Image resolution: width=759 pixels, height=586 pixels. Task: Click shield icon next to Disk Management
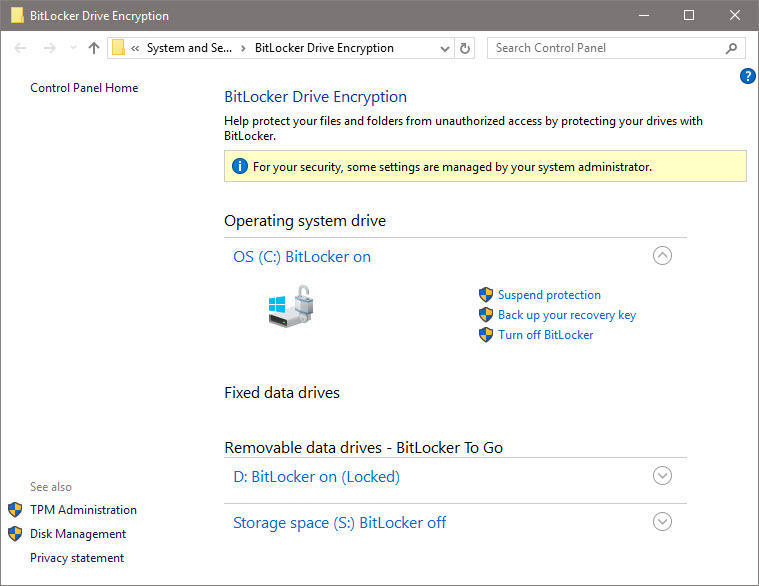(15, 534)
